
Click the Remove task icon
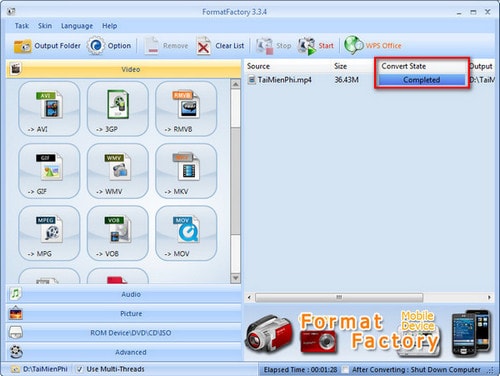[x=151, y=46]
